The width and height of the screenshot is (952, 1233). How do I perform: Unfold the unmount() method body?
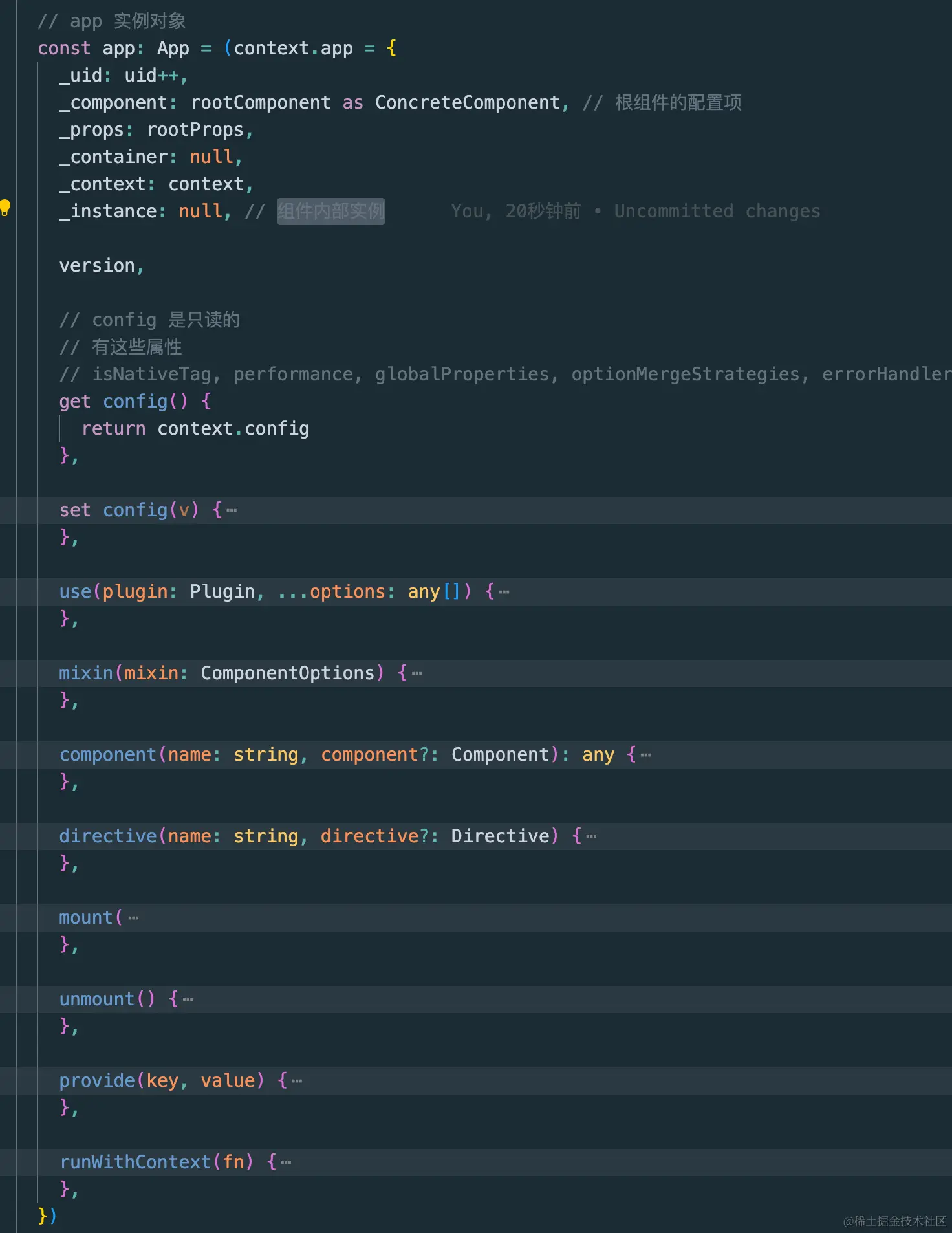click(x=188, y=999)
